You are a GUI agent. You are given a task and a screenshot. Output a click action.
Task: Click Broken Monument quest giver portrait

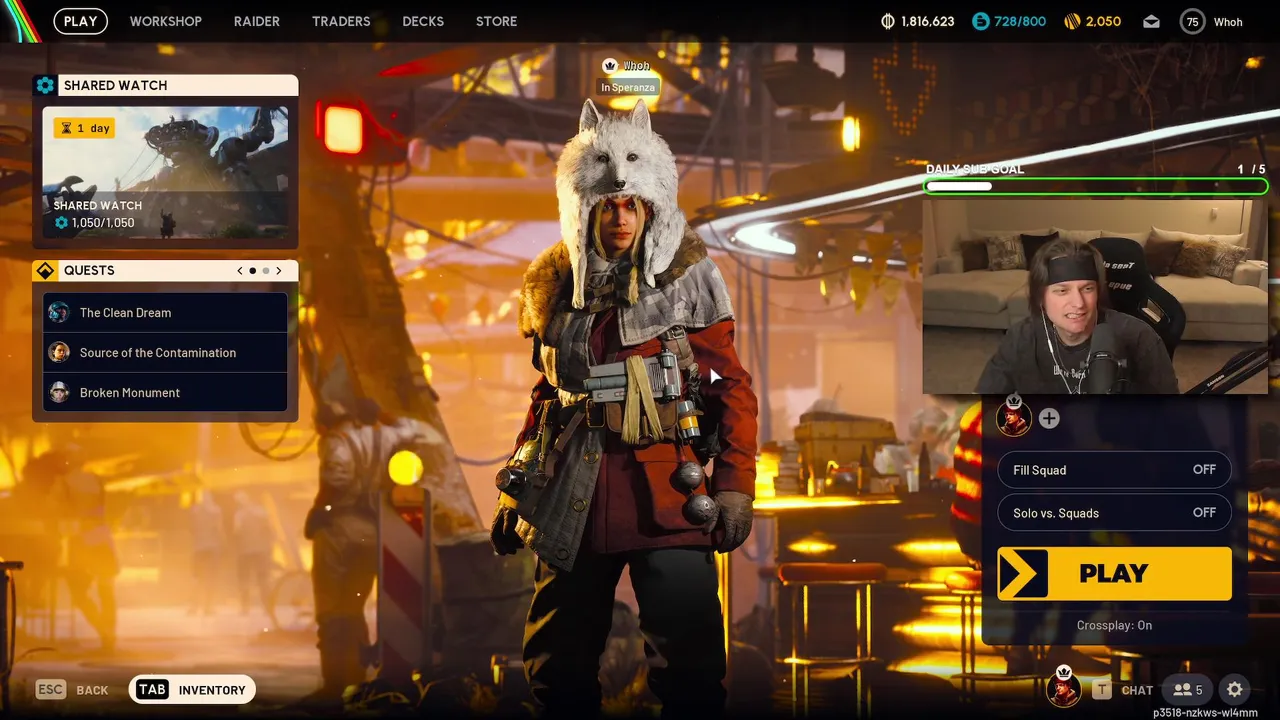[x=59, y=392]
